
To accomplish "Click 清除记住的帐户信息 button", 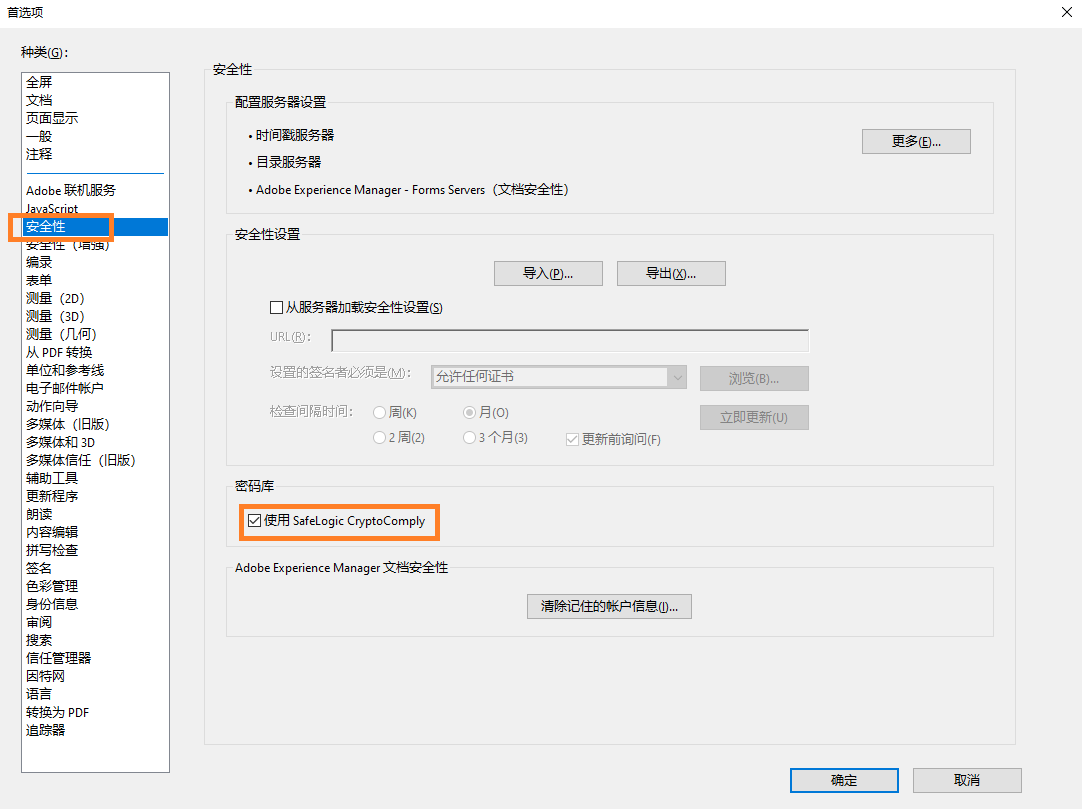I will pyautogui.click(x=609, y=606).
